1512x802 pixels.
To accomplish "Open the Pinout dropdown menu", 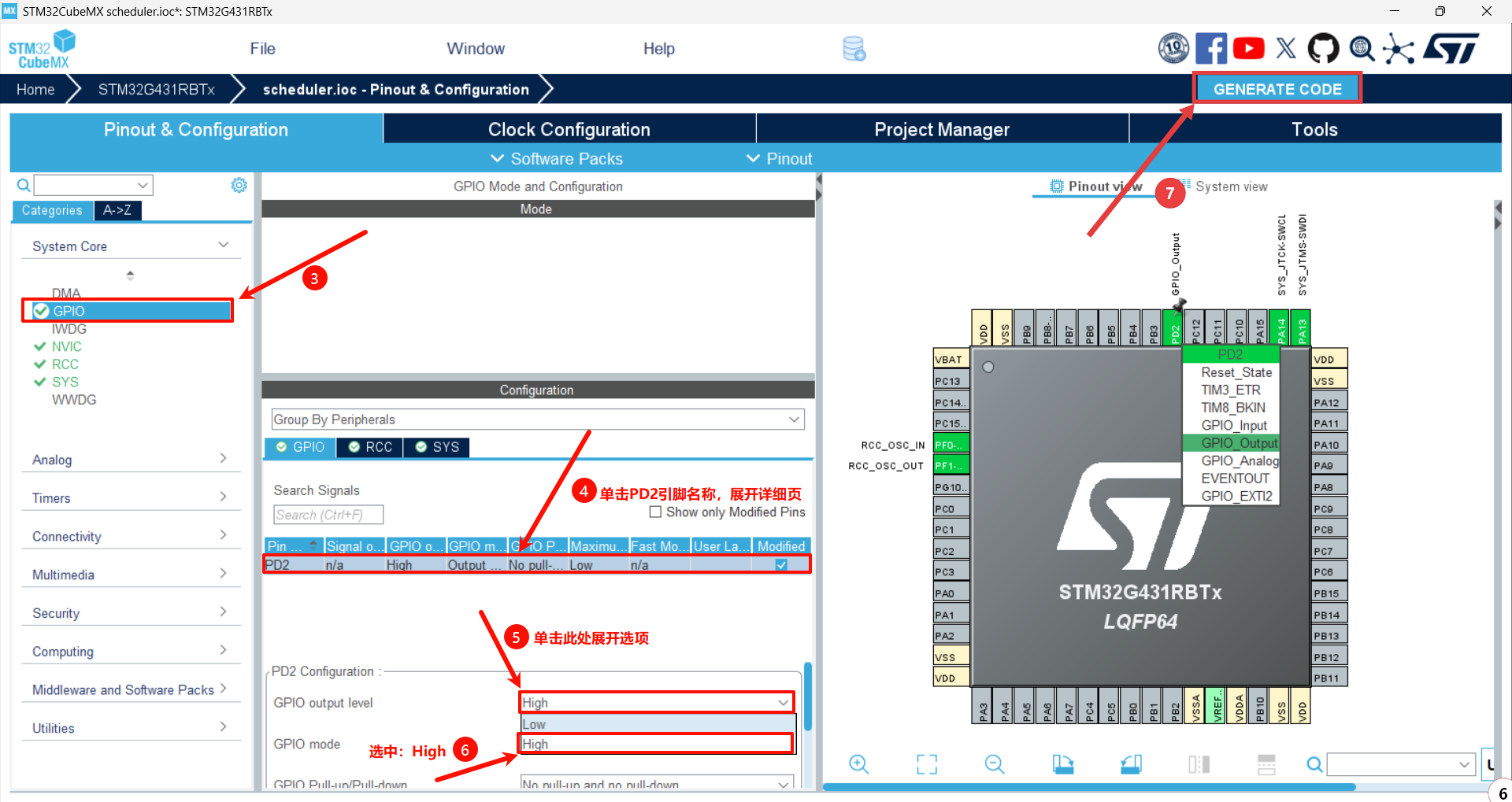I will [x=780, y=159].
